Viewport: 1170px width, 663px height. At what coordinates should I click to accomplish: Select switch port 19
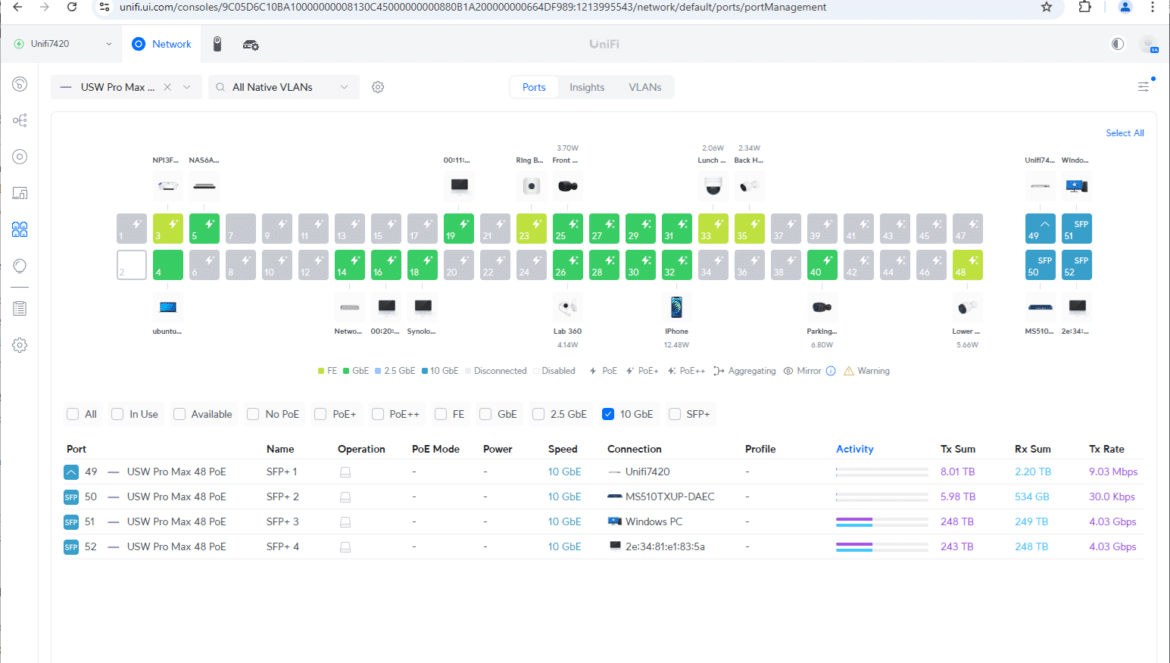coord(459,229)
